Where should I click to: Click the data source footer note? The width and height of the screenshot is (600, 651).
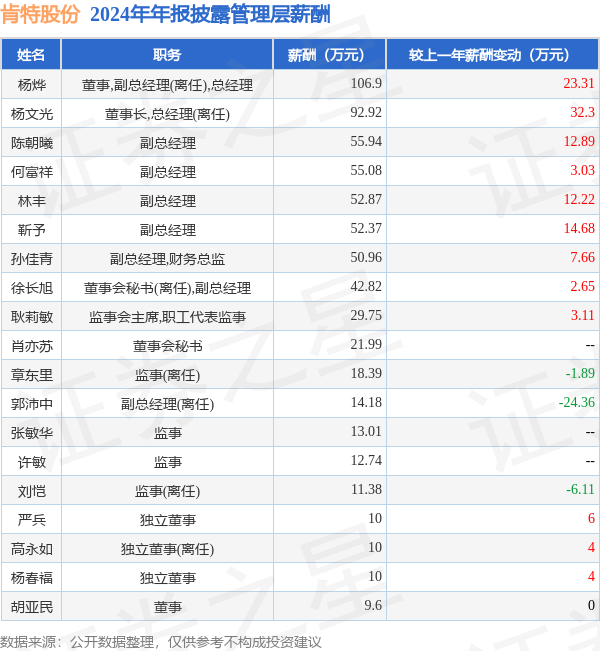coord(161,642)
